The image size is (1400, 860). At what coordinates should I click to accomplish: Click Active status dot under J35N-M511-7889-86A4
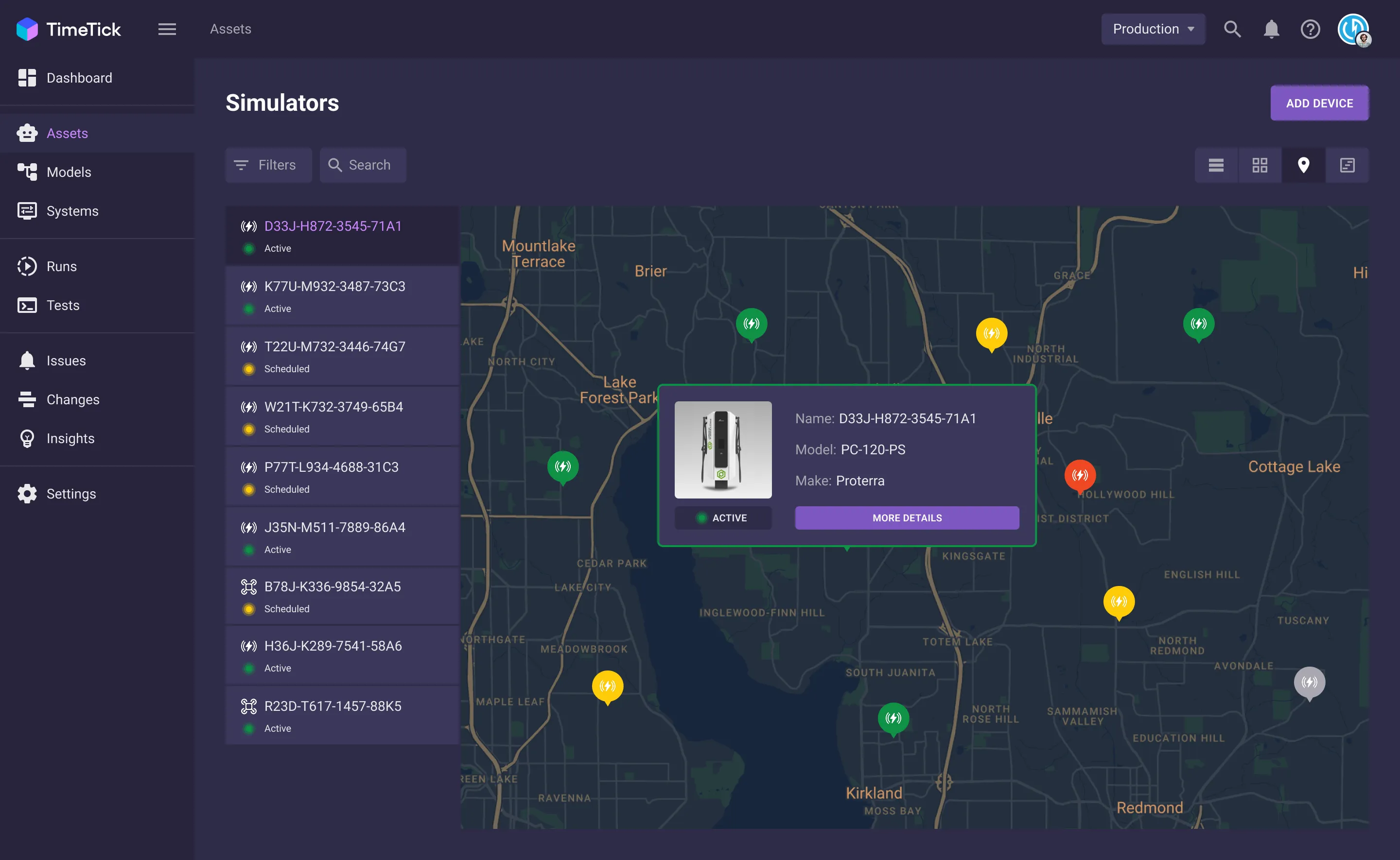coord(248,550)
